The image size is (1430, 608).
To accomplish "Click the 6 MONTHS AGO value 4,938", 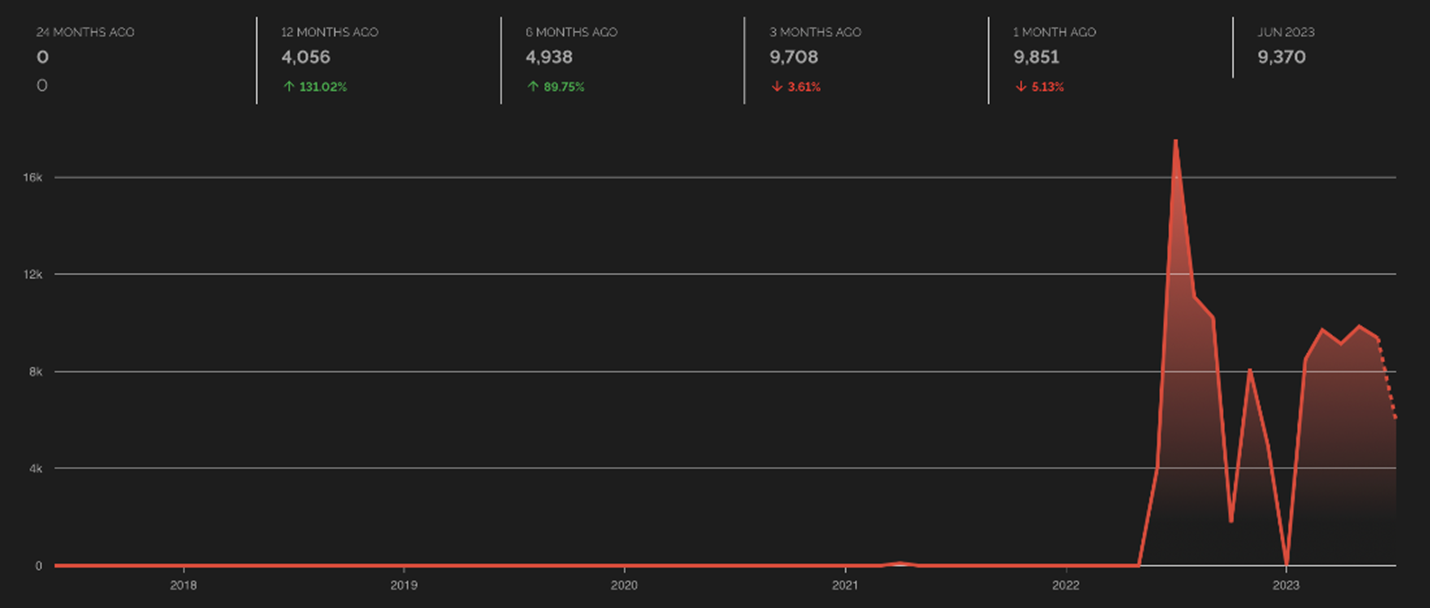I will (x=549, y=57).
